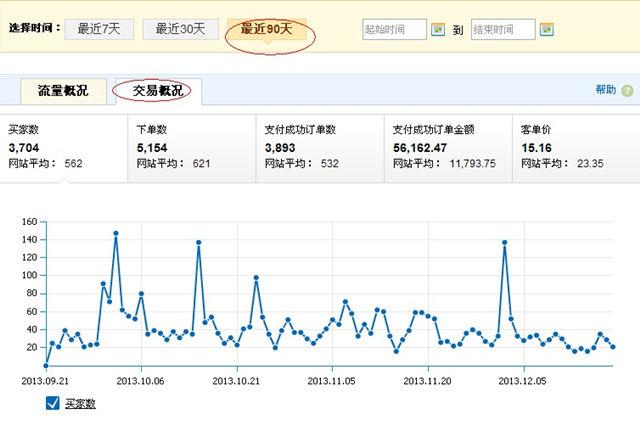Select the 支付成功订单数 metric card

coord(320,148)
